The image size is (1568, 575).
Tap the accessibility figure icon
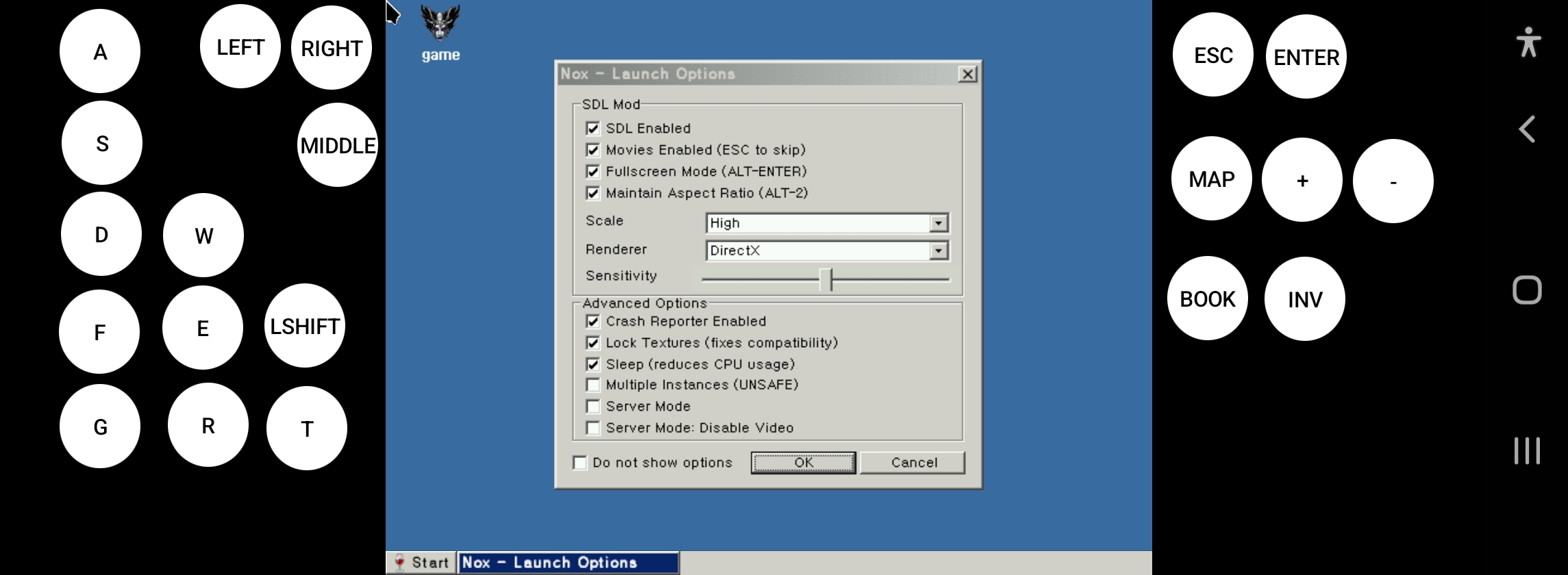click(1528, 42)
